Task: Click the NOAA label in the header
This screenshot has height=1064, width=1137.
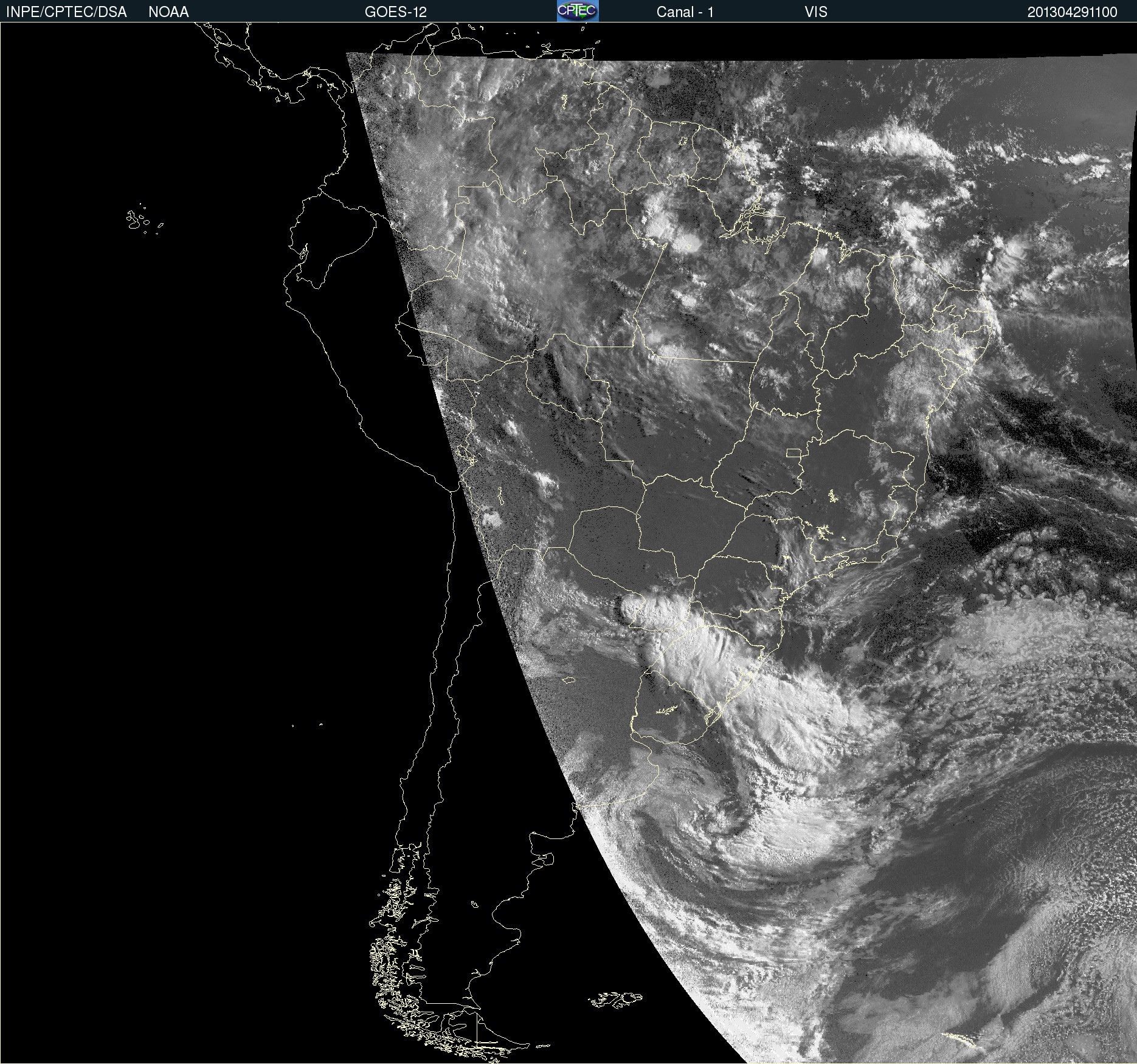Action: pos(168,12)
